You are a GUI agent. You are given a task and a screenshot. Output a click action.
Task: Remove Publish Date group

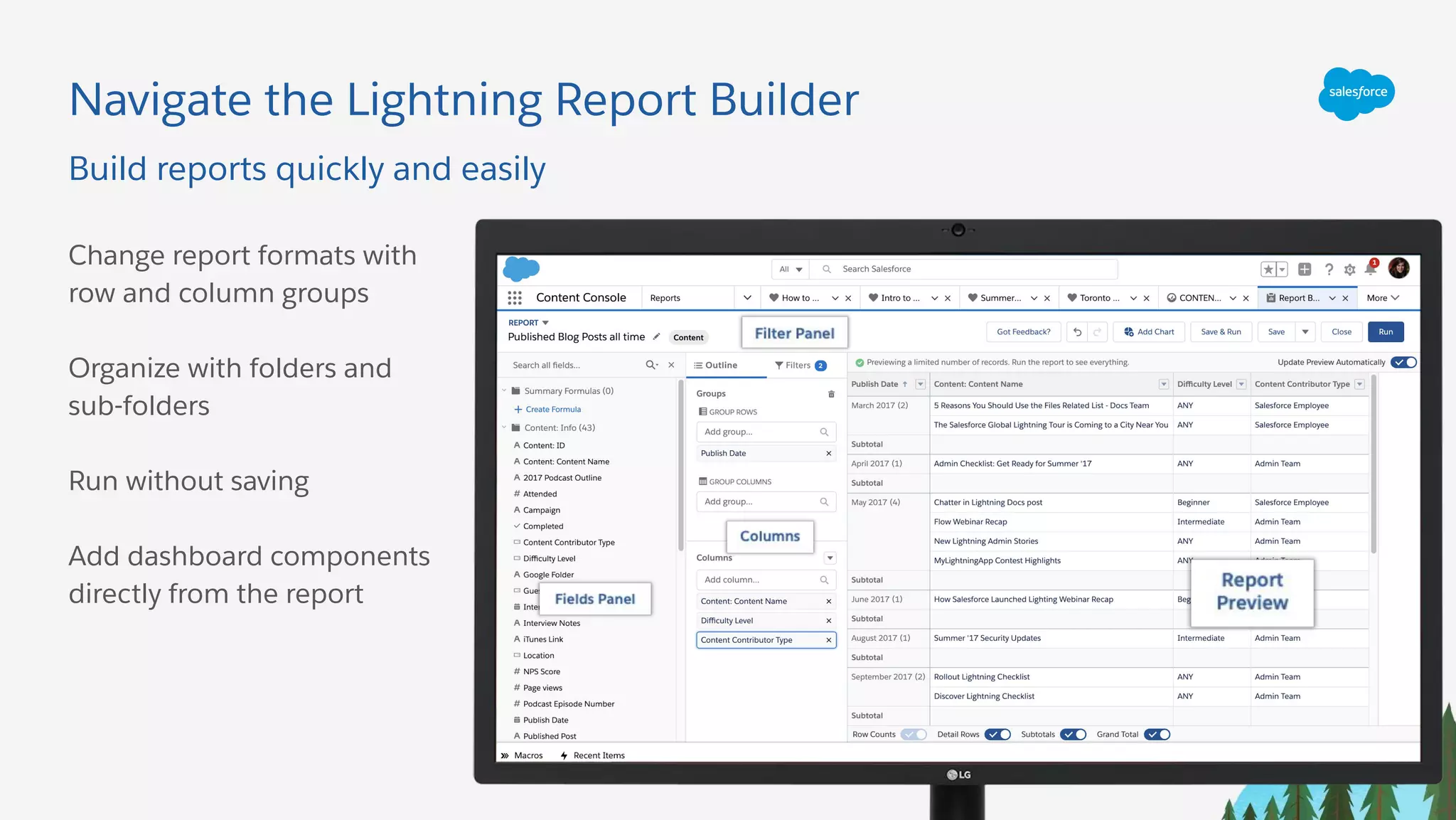pos(828,454)
